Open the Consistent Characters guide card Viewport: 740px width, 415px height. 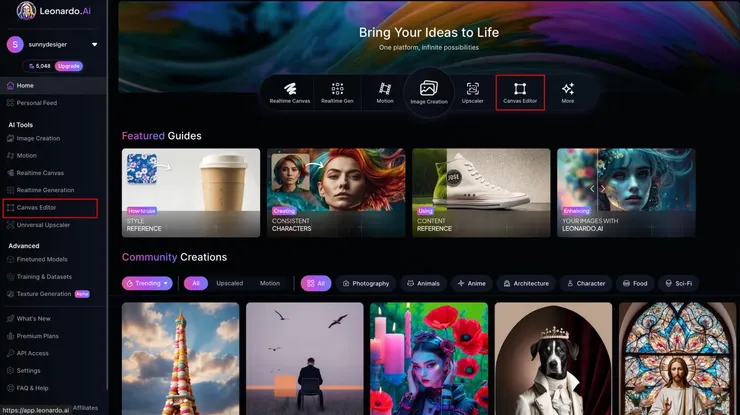click(x=336, y=193)
